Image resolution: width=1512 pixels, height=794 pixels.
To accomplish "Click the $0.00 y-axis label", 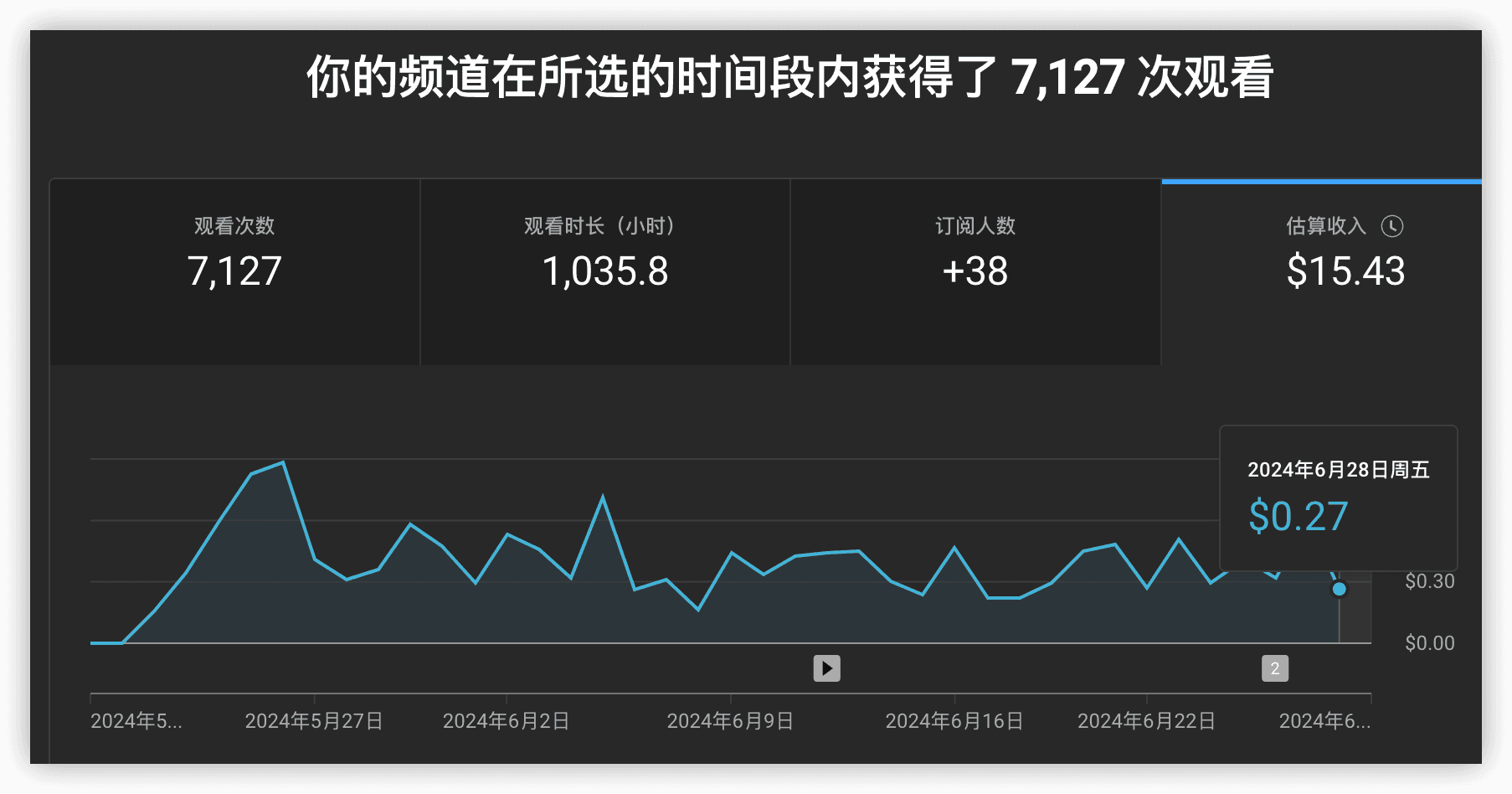I will click(1429, 643).
